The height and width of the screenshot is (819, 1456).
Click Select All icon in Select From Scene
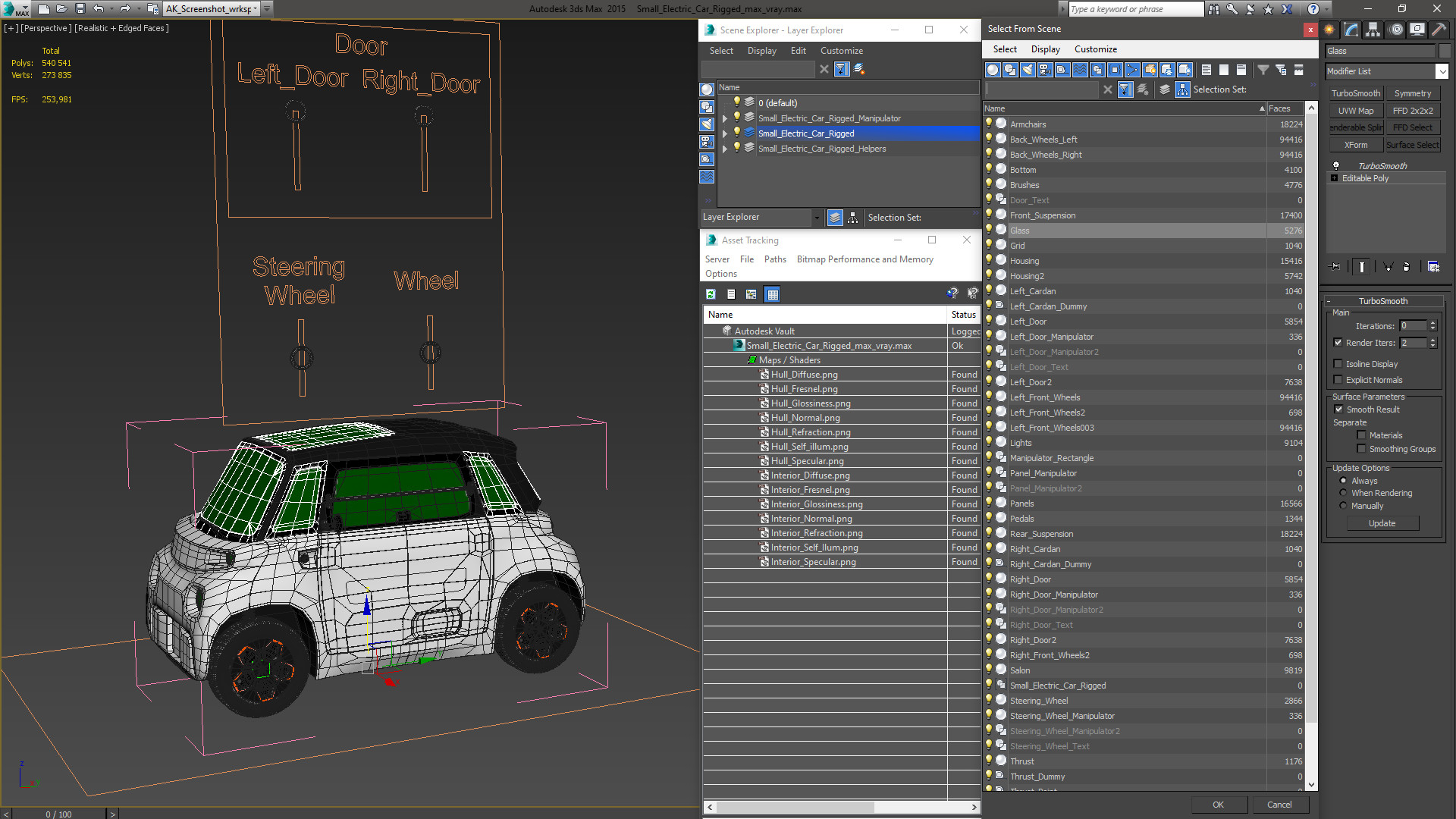coord(1207,70)
